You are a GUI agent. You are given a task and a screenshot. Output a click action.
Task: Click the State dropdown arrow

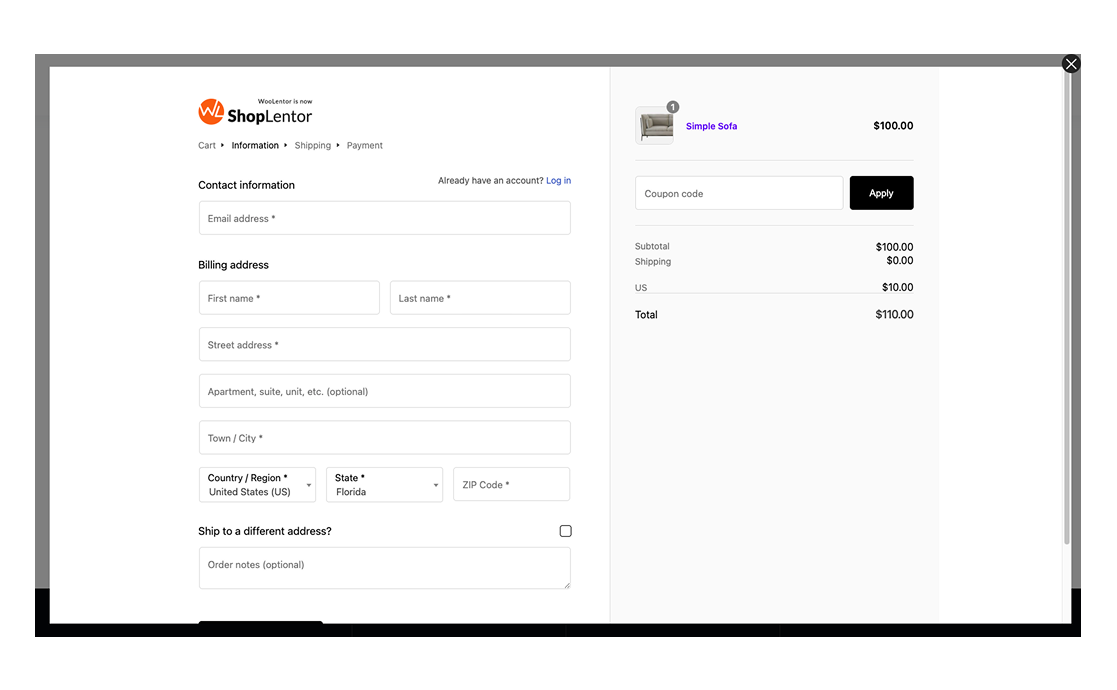pyautogui.click(x=434, y=485)
